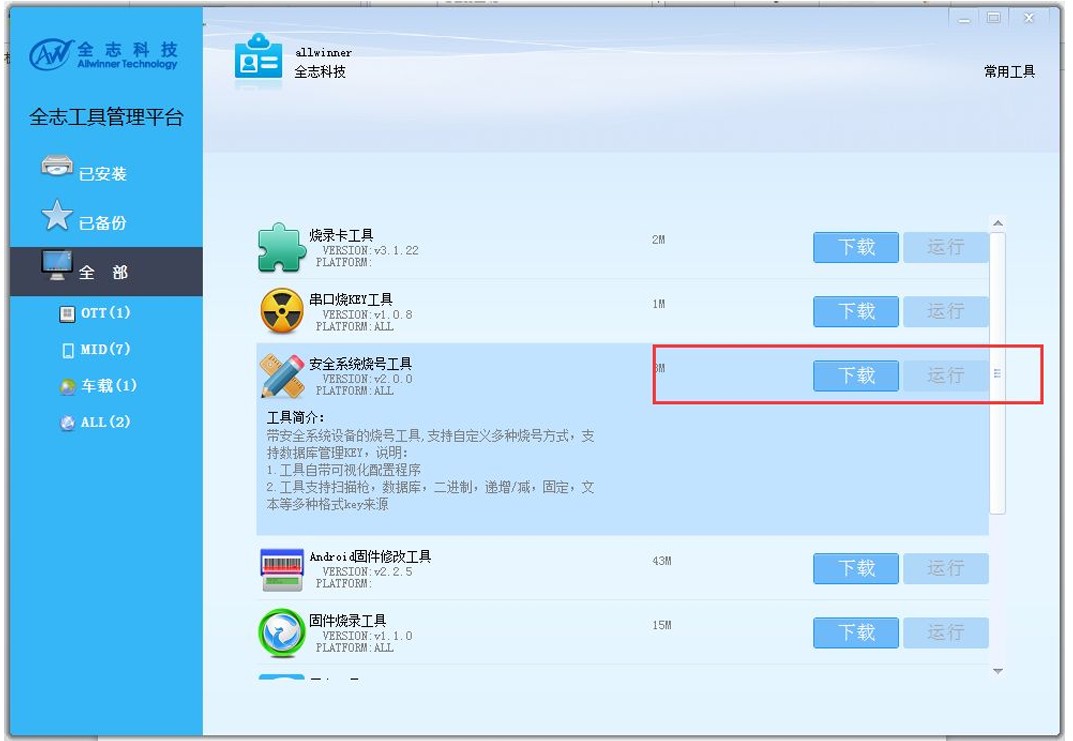Click the green circular 固件烧录工具 icon

281,633
